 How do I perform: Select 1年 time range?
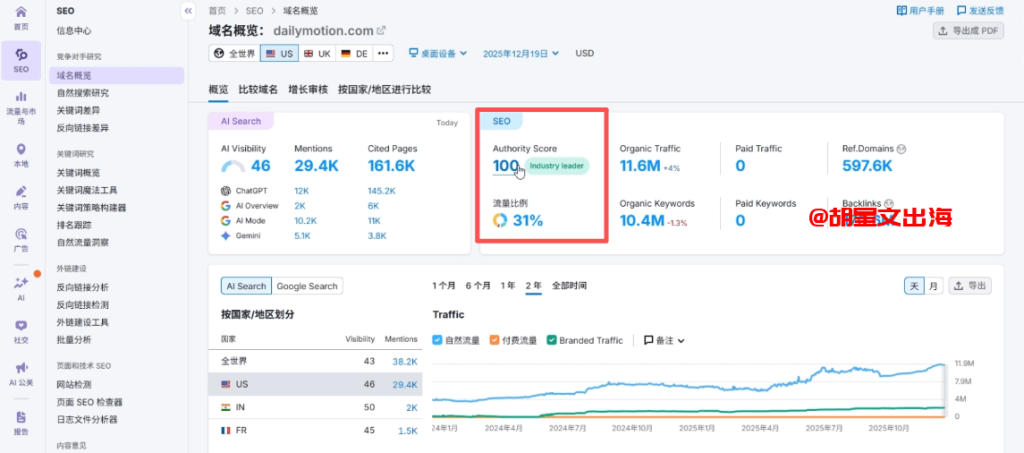pyautogui.click(x=507, y=285)
